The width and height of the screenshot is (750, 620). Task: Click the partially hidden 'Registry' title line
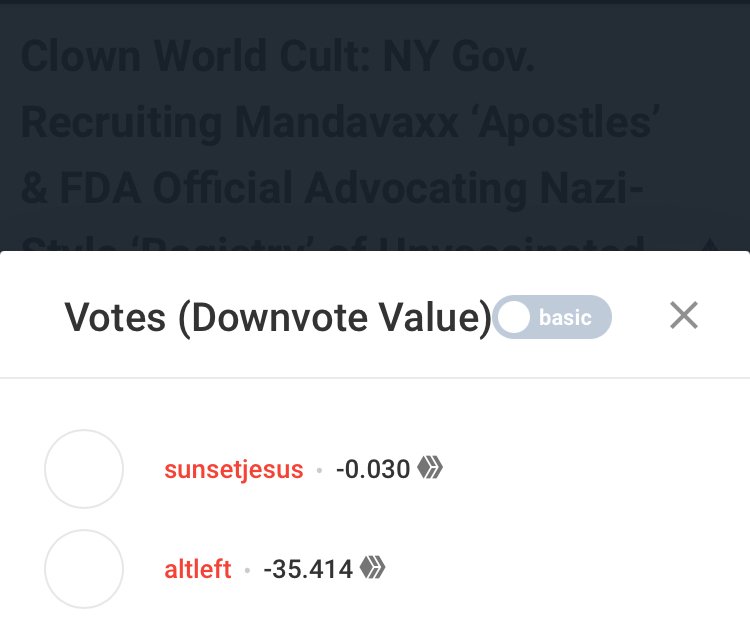(x=332, y=243)
